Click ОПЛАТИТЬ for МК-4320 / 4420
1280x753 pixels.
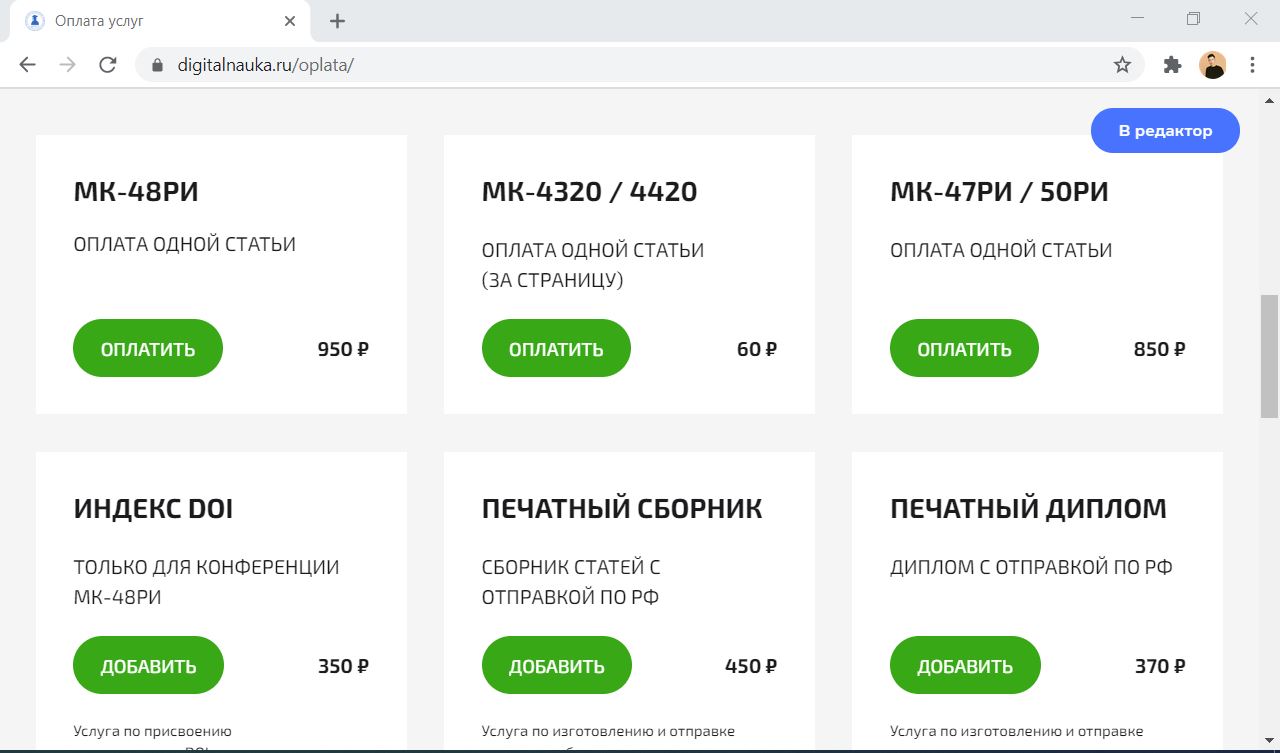(556, 349)
